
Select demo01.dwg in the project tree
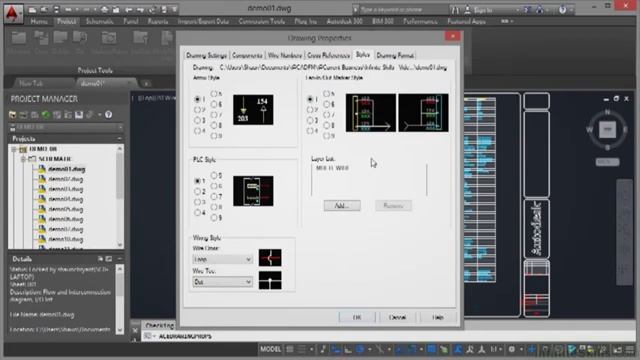pos(67,169)
